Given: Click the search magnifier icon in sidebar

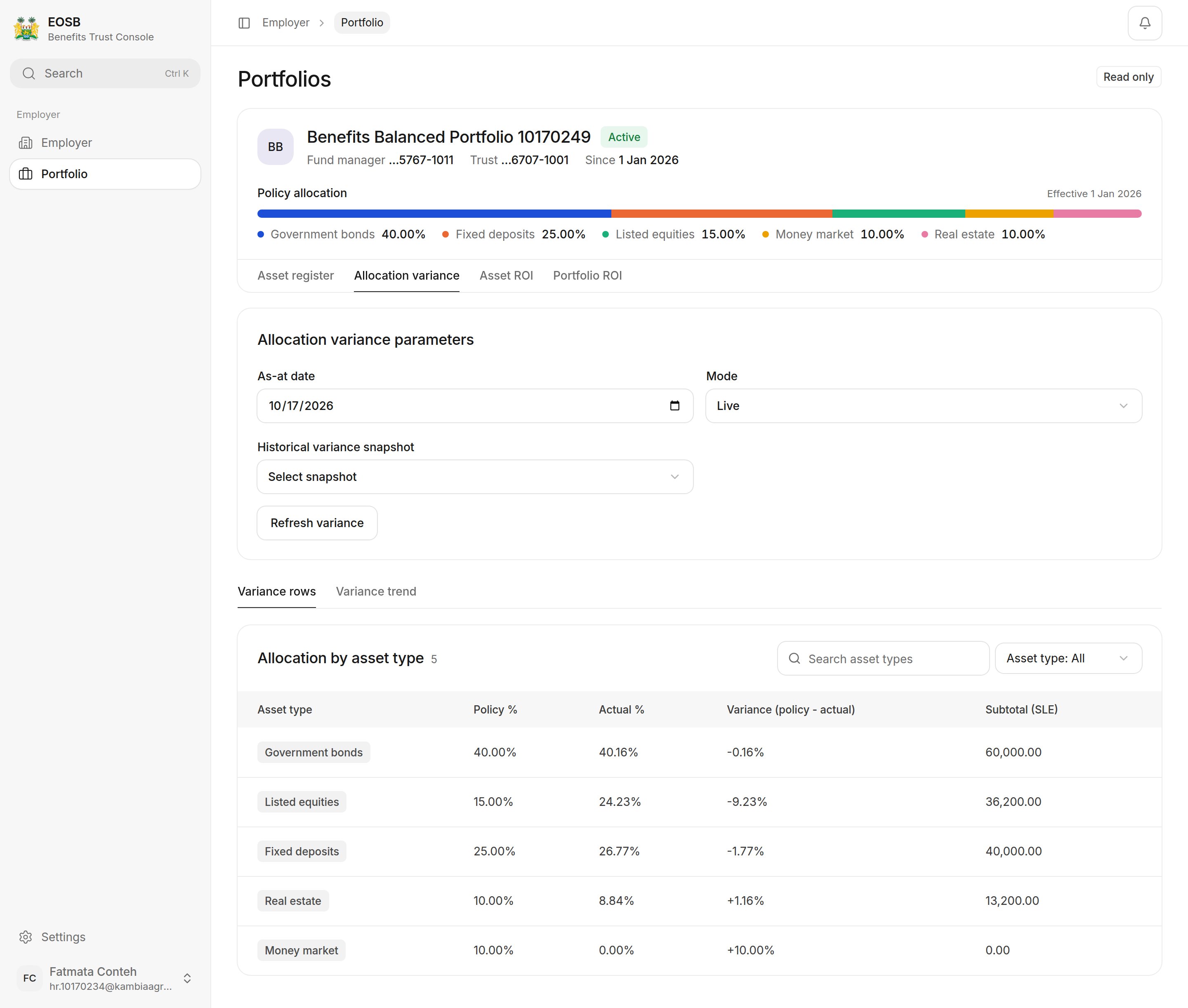Looking at the screenshot, I should (28, 74).
